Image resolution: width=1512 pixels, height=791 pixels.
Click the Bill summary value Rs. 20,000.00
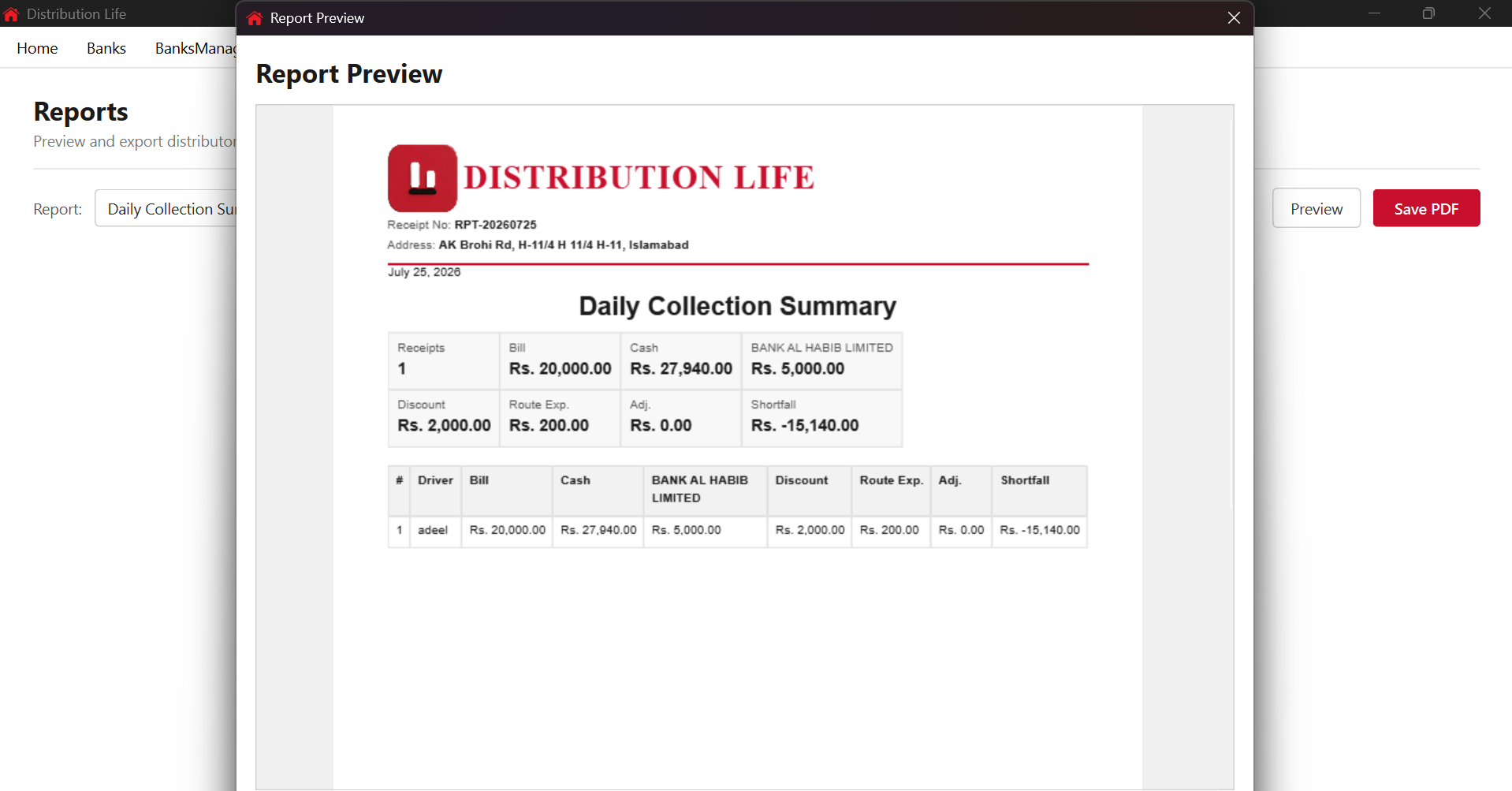pos(560,368)
